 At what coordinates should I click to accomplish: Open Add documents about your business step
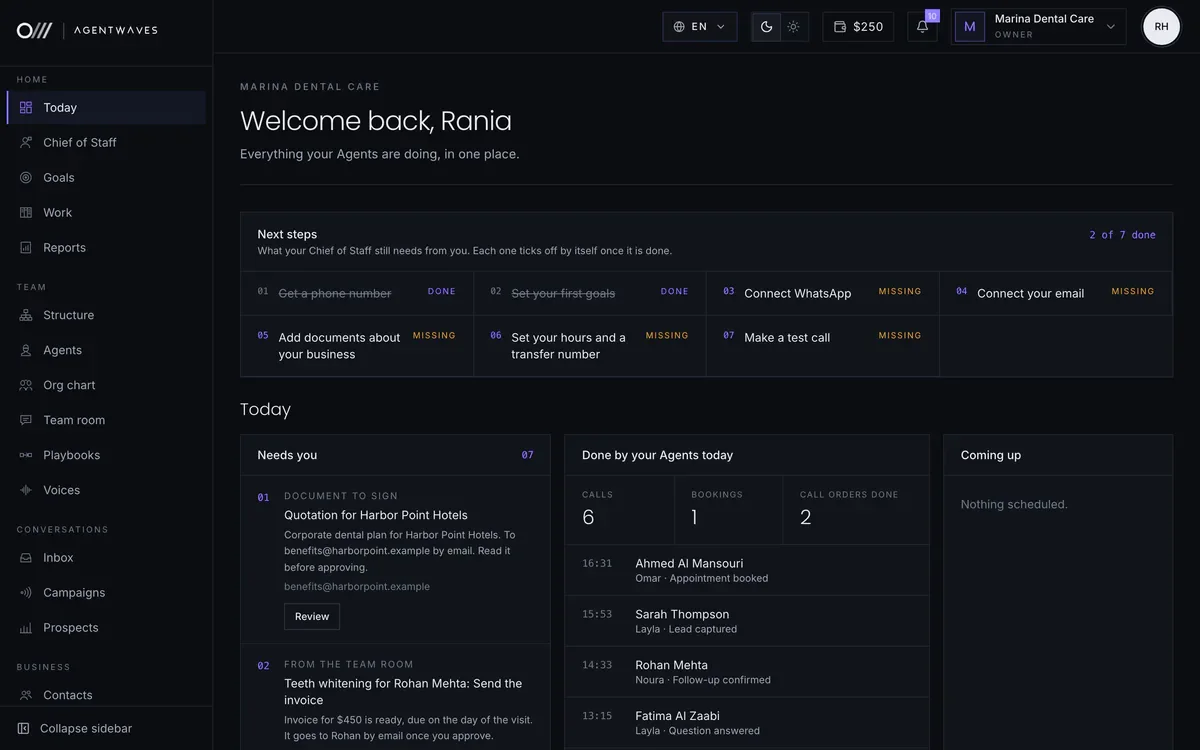coord(357,346)
